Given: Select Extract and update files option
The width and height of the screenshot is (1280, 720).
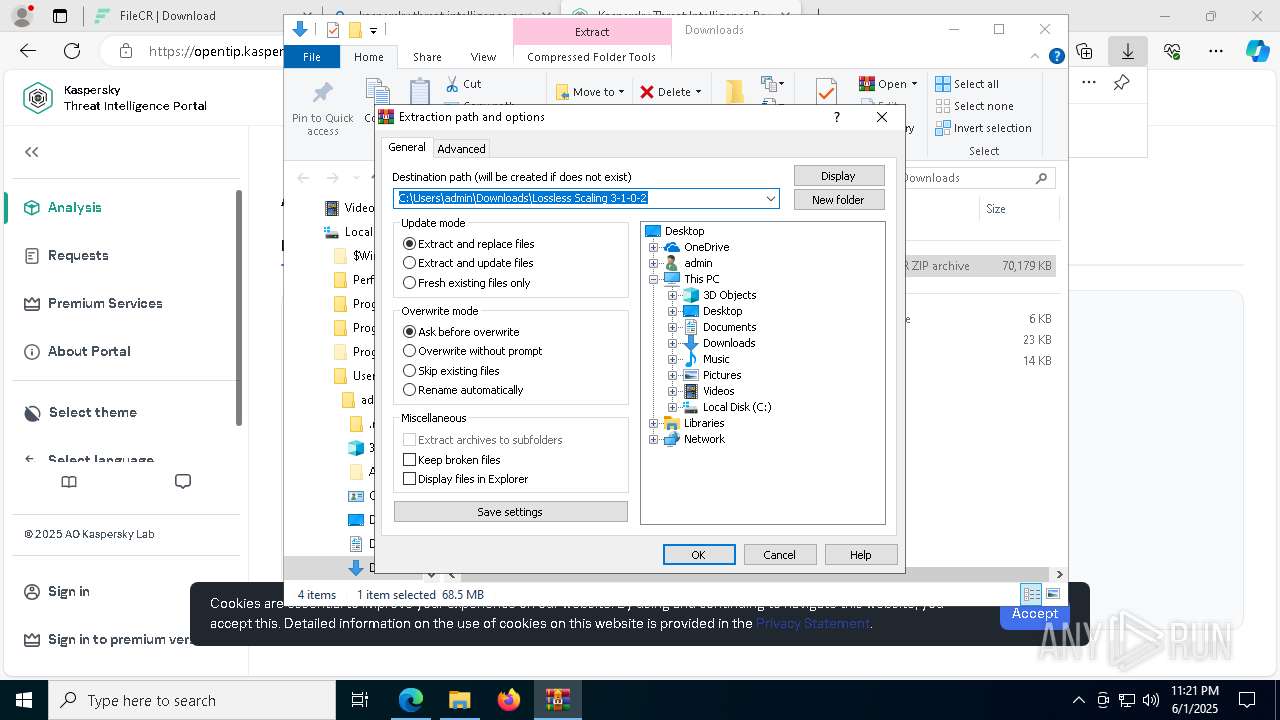Looking at the screenshot, I should [468, 263].
